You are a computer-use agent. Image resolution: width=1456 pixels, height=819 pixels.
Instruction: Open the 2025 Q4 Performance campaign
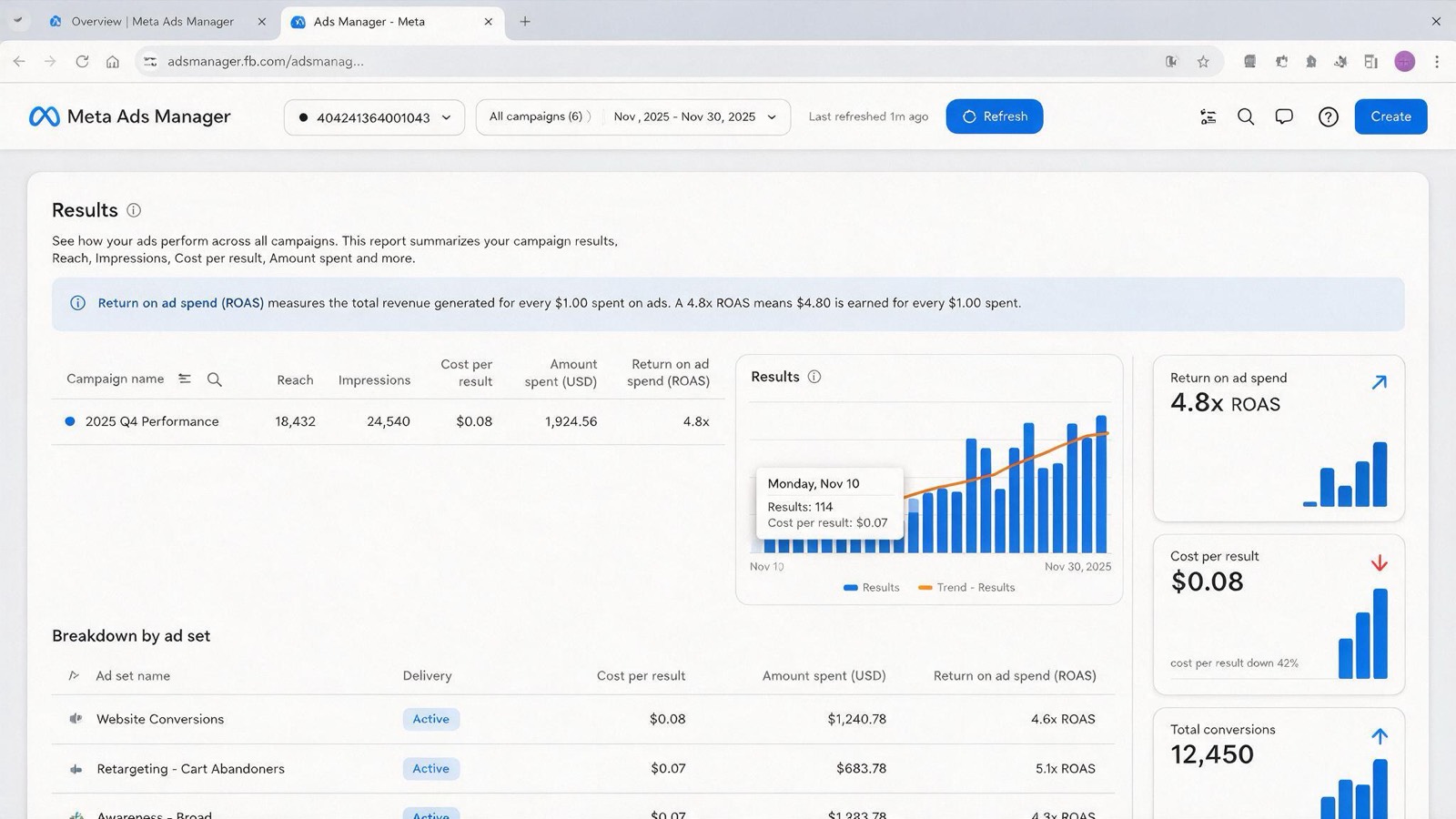(x=152, y=421)
